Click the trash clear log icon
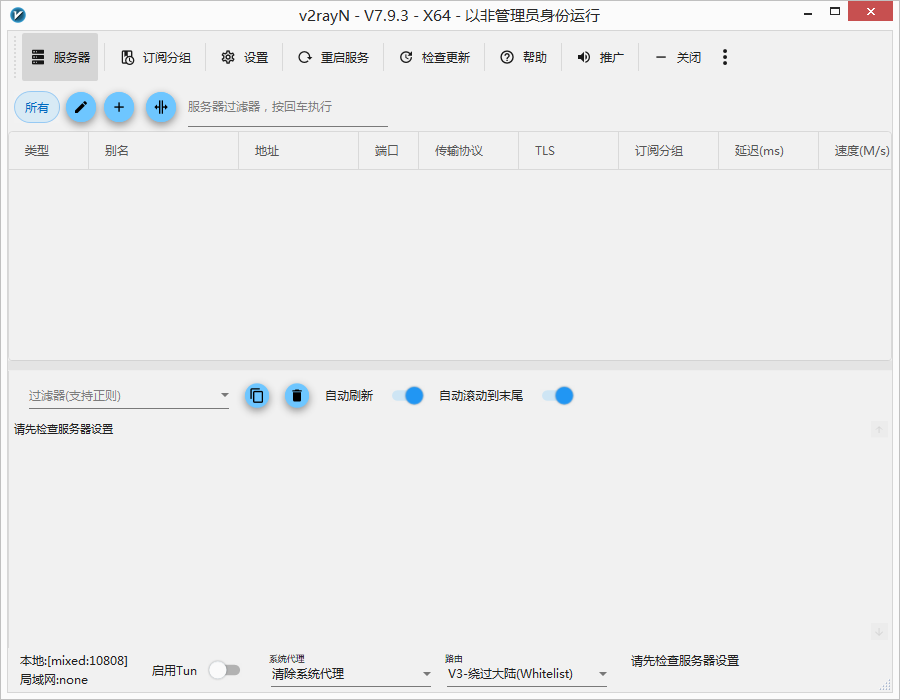Image resolution: width=900 pixels, height=700 pixels. coord(297,396)
